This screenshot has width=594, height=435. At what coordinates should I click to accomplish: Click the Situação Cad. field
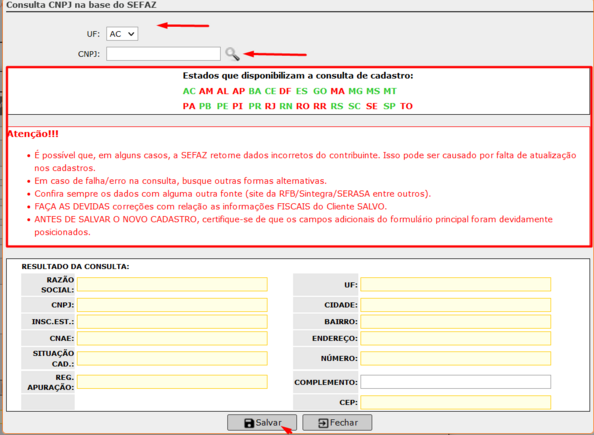(x=172, y=358)
